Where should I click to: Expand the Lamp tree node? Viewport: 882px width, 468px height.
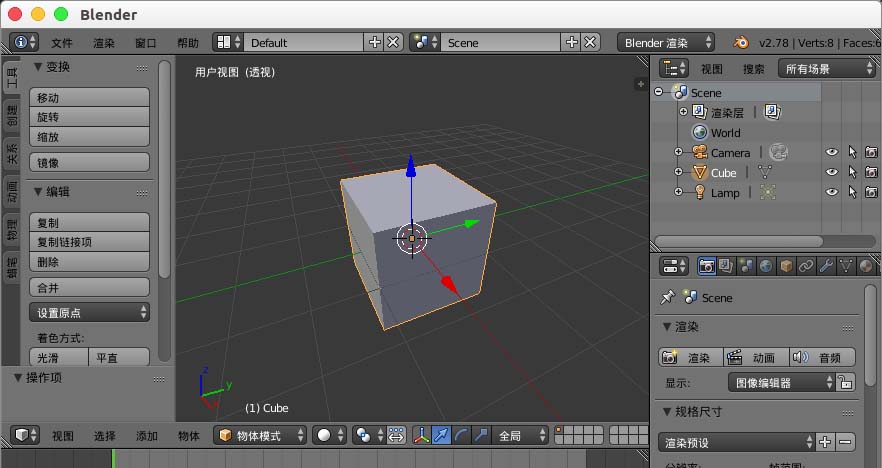coord(678,192)
